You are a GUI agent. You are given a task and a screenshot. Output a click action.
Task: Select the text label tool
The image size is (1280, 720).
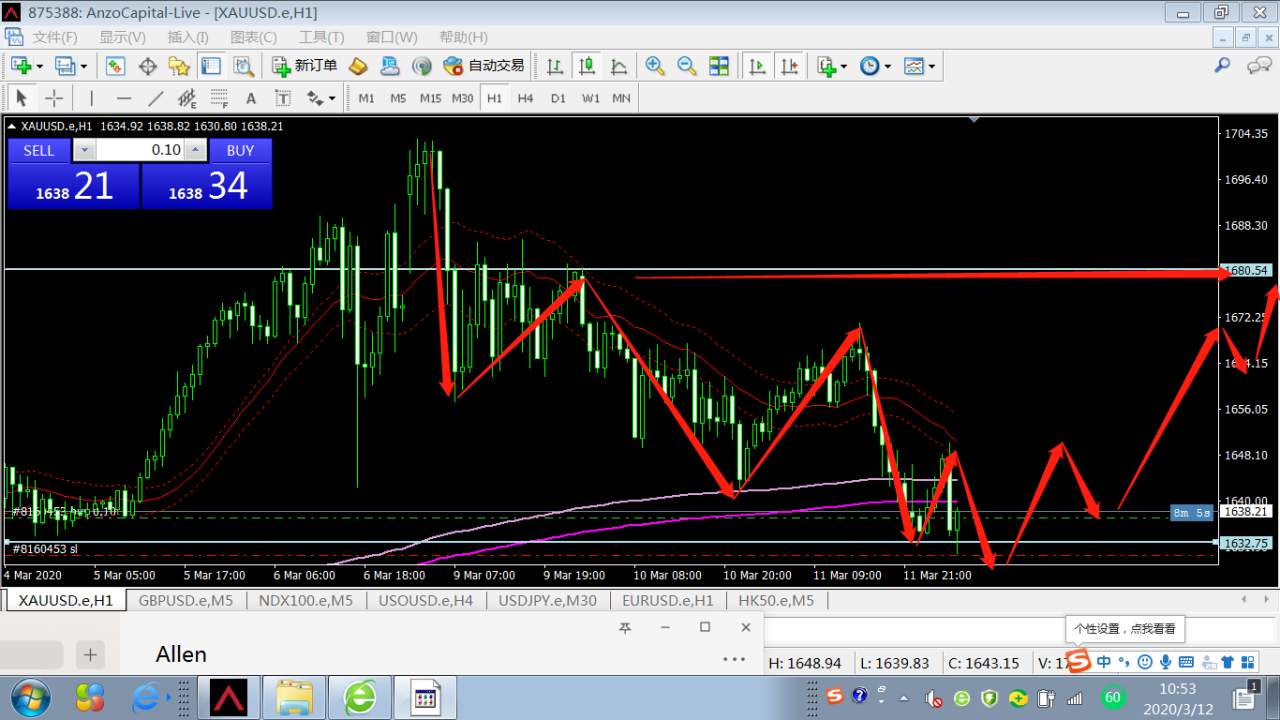click(251, 98)
